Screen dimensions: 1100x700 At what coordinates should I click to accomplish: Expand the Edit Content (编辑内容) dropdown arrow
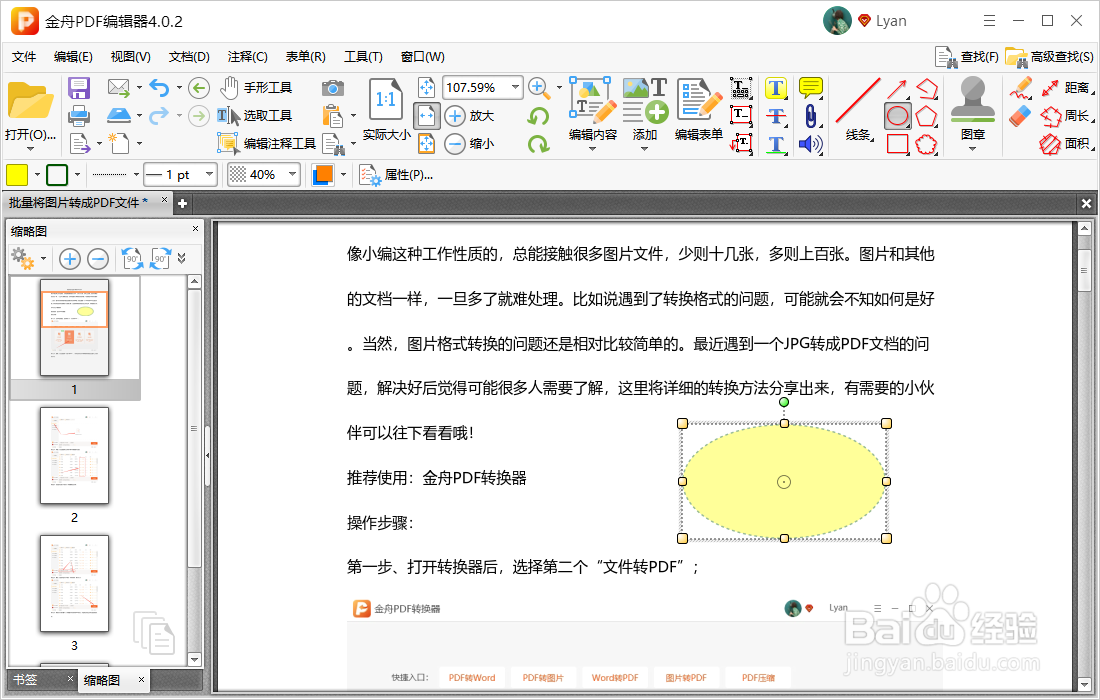592,149
